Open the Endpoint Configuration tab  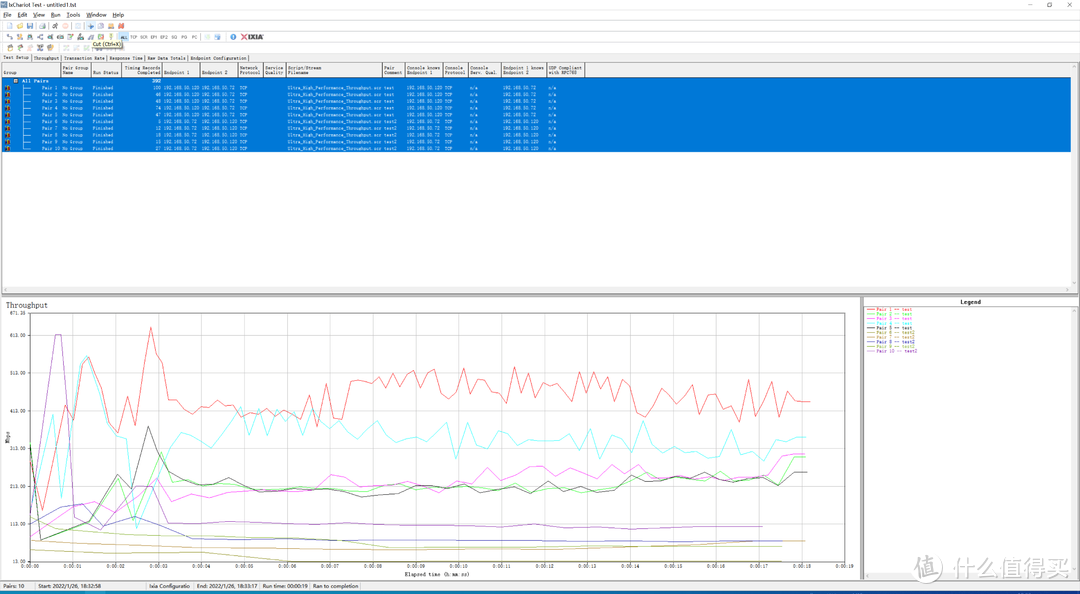tap(218, 58)
